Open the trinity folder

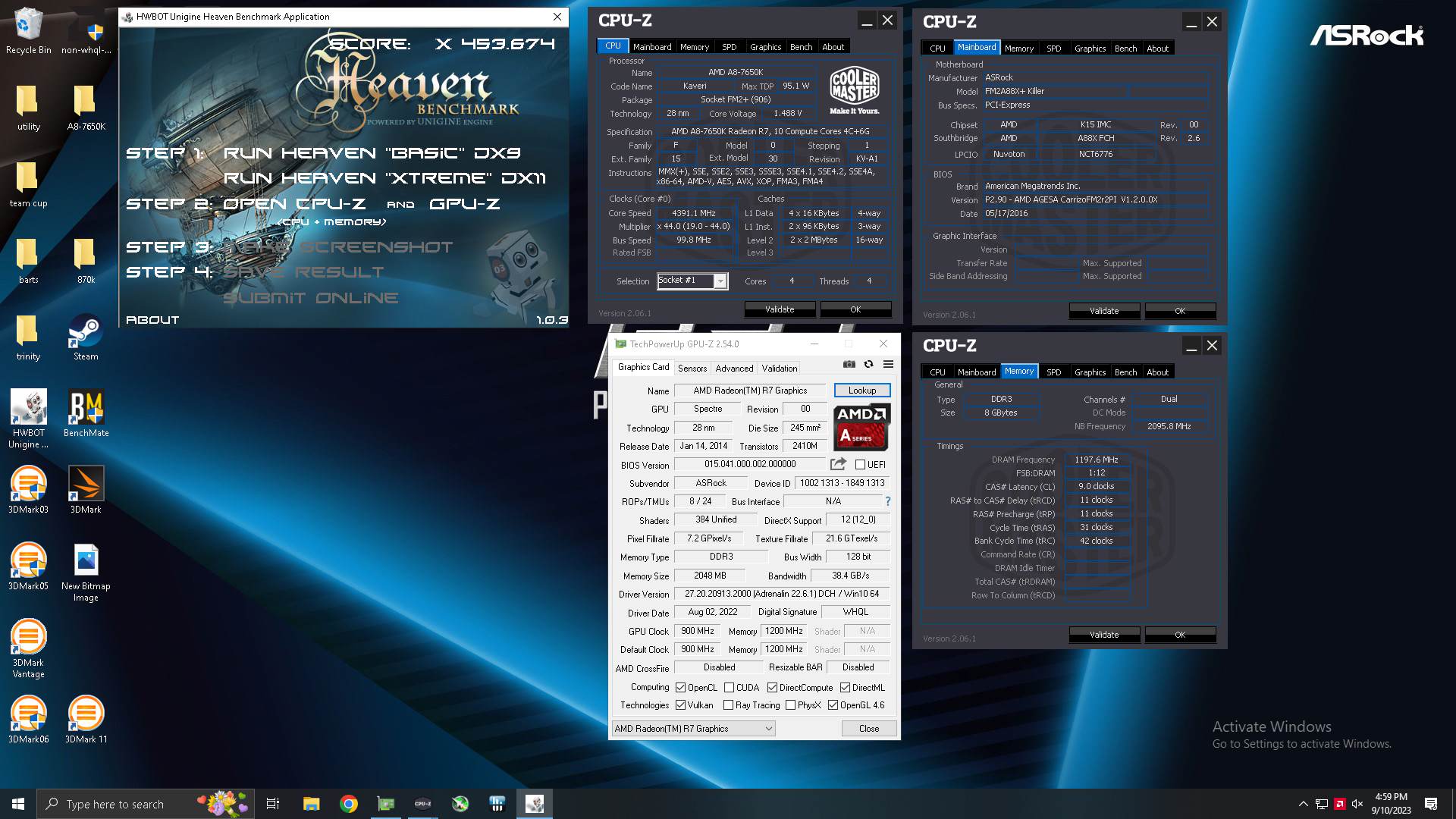29,337
